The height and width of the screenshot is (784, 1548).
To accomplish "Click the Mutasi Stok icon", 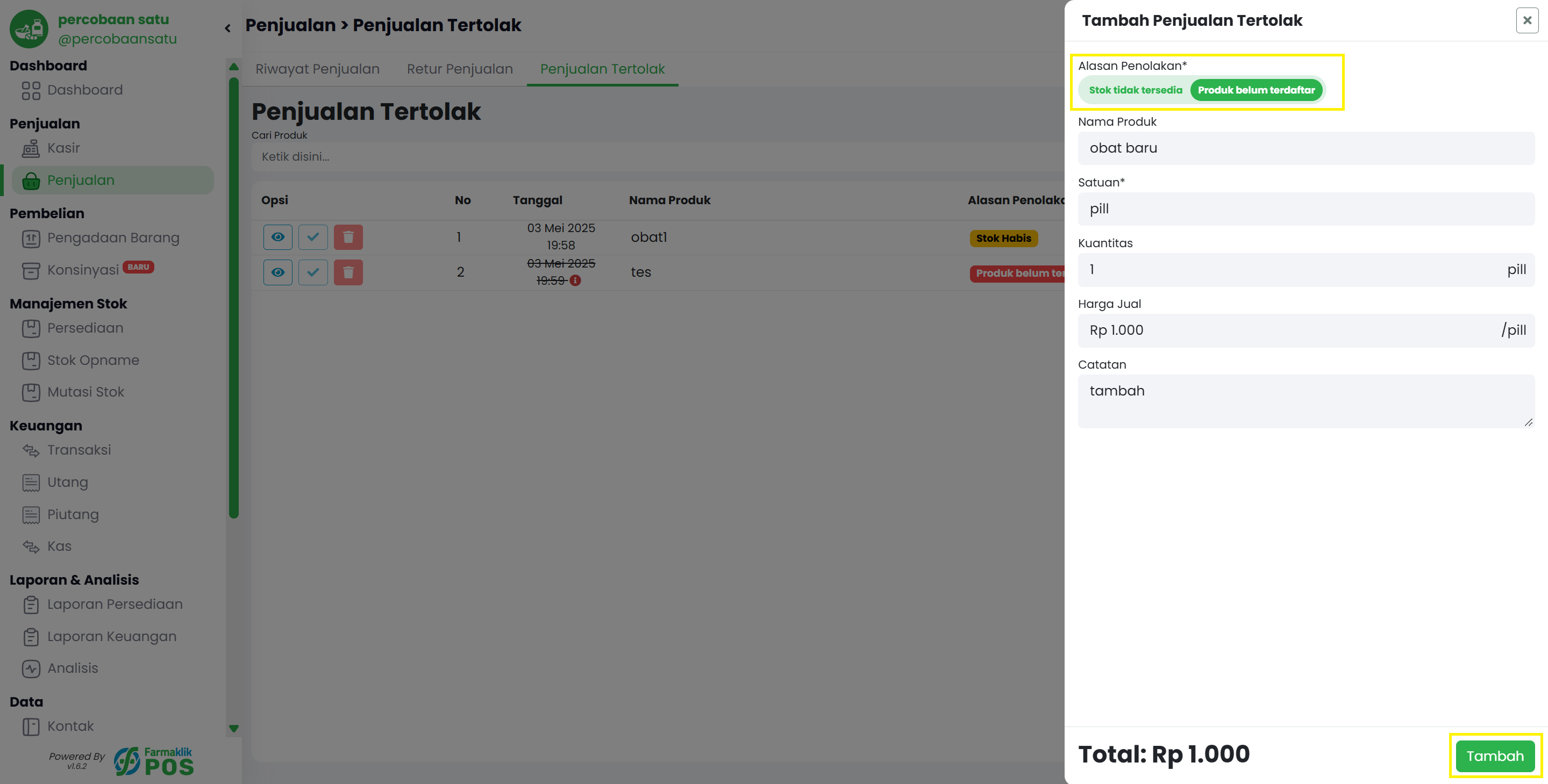I will coord(31,392).
